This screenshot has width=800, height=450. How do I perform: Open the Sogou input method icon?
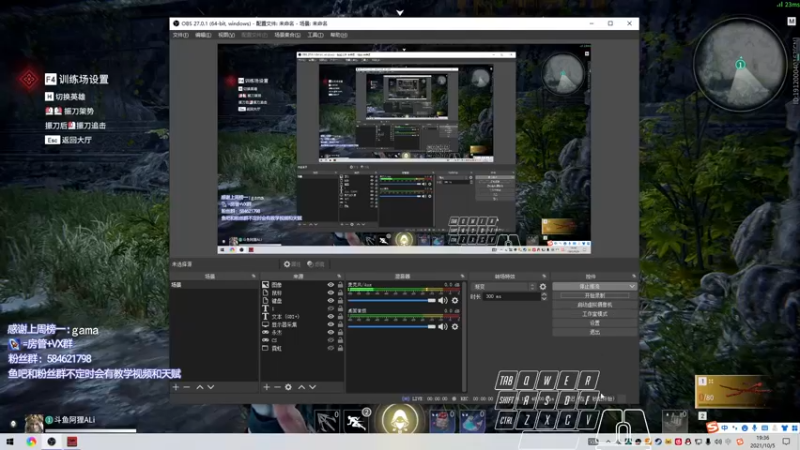coord(713,427)
